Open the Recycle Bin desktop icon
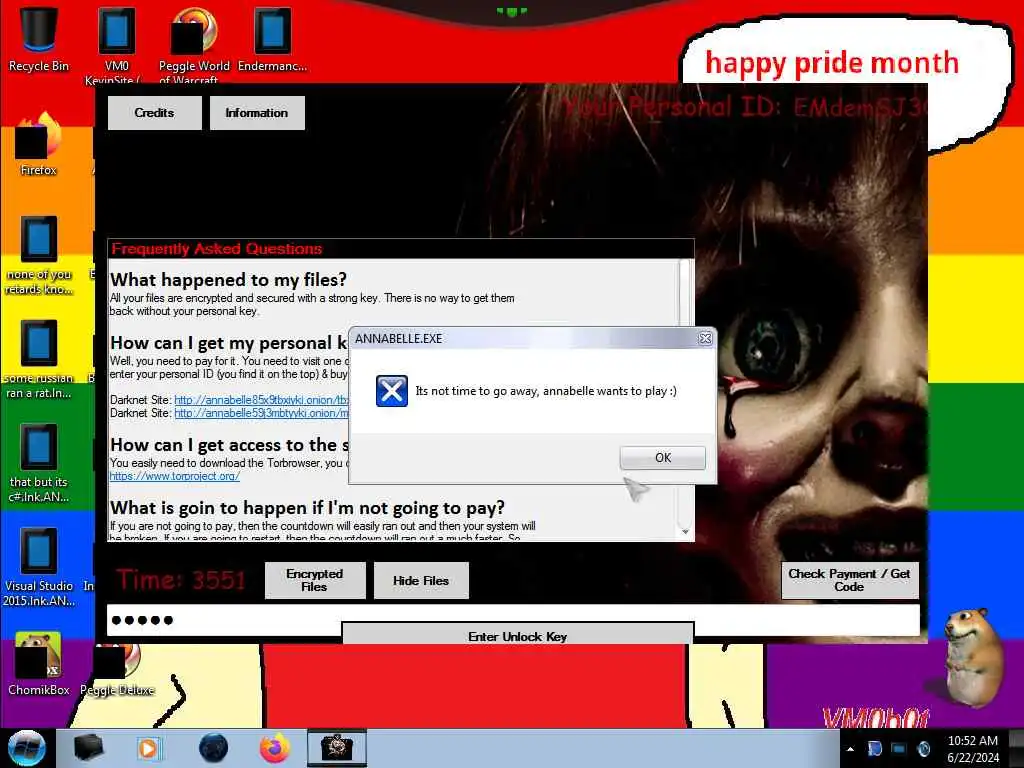 coord(39,39)
